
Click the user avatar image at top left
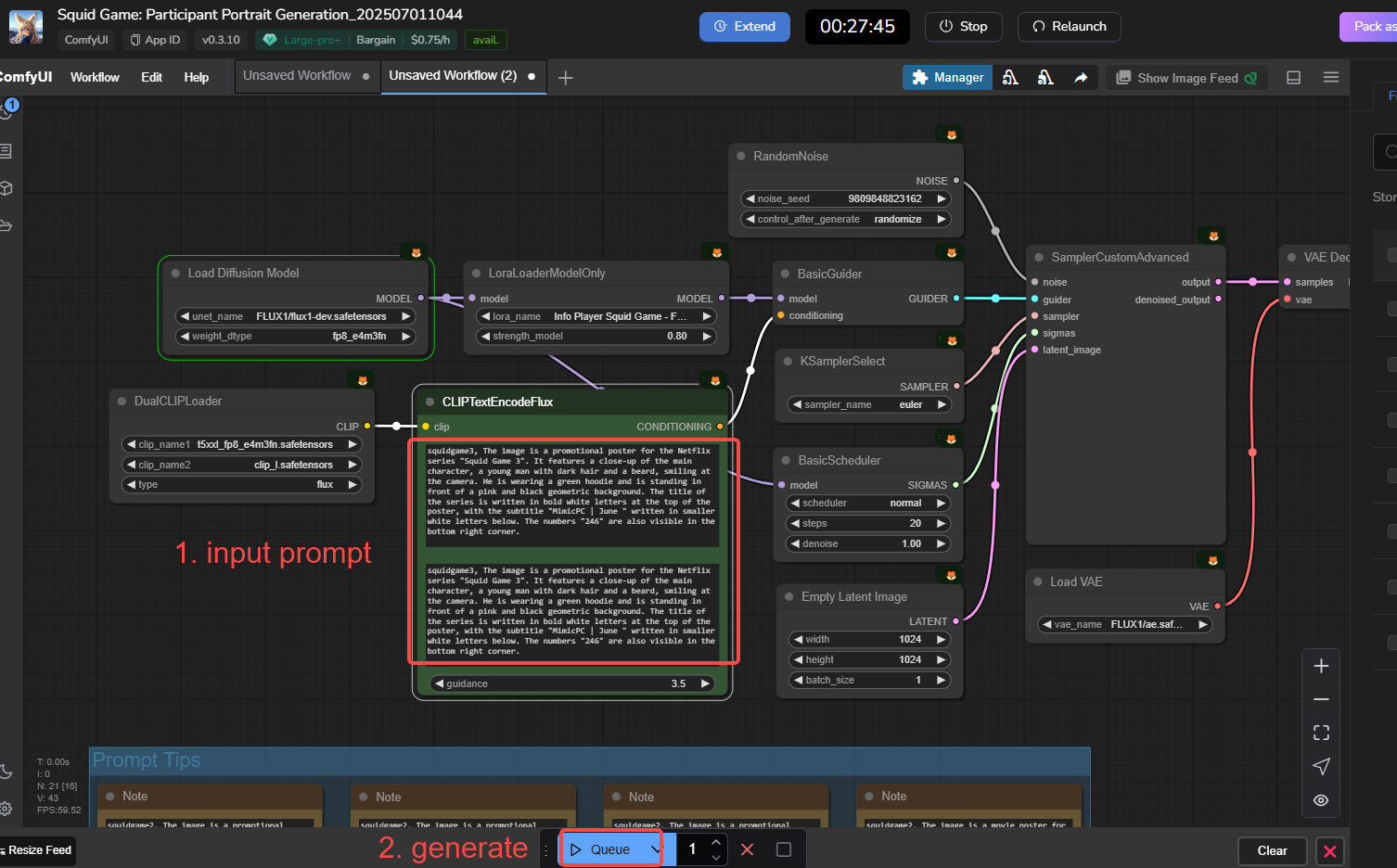26,27
